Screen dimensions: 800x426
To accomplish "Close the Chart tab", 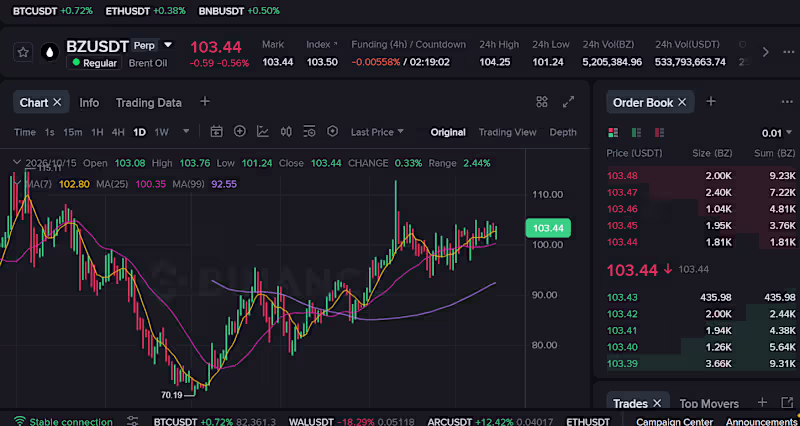I will click(57, 103).
